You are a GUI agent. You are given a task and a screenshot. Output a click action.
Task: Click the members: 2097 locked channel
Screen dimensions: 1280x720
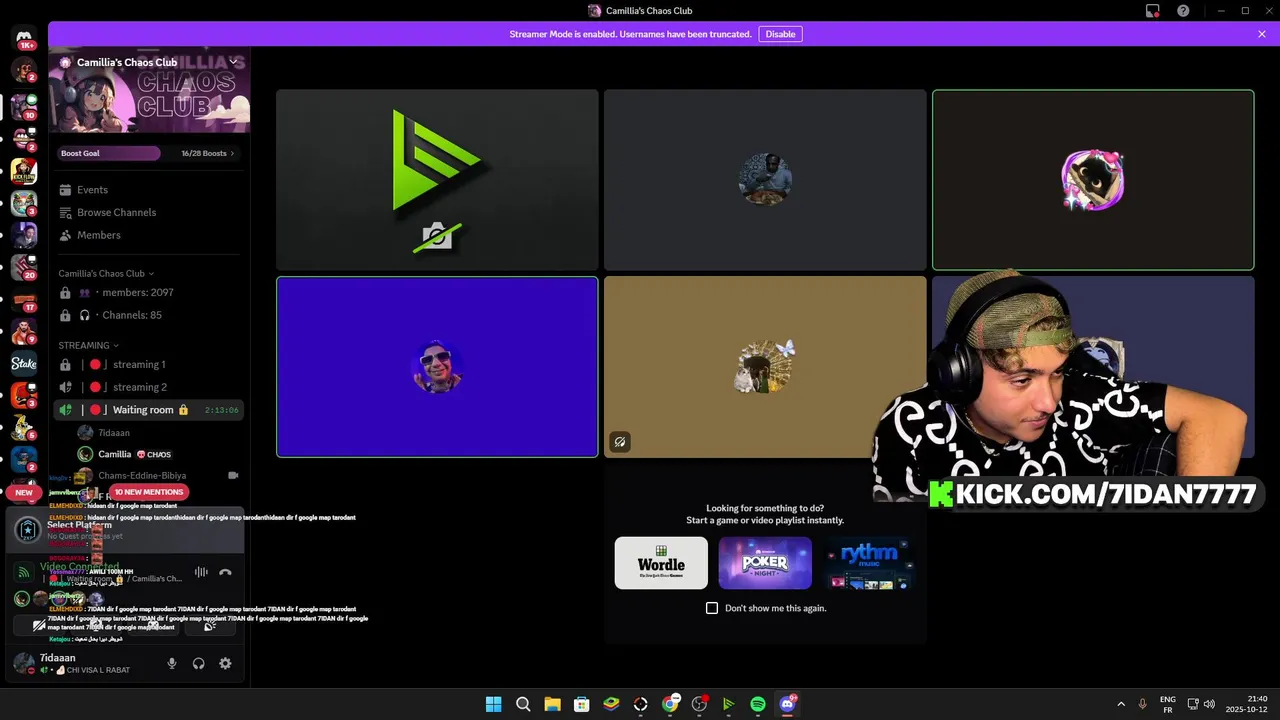[x=149, y=292]
